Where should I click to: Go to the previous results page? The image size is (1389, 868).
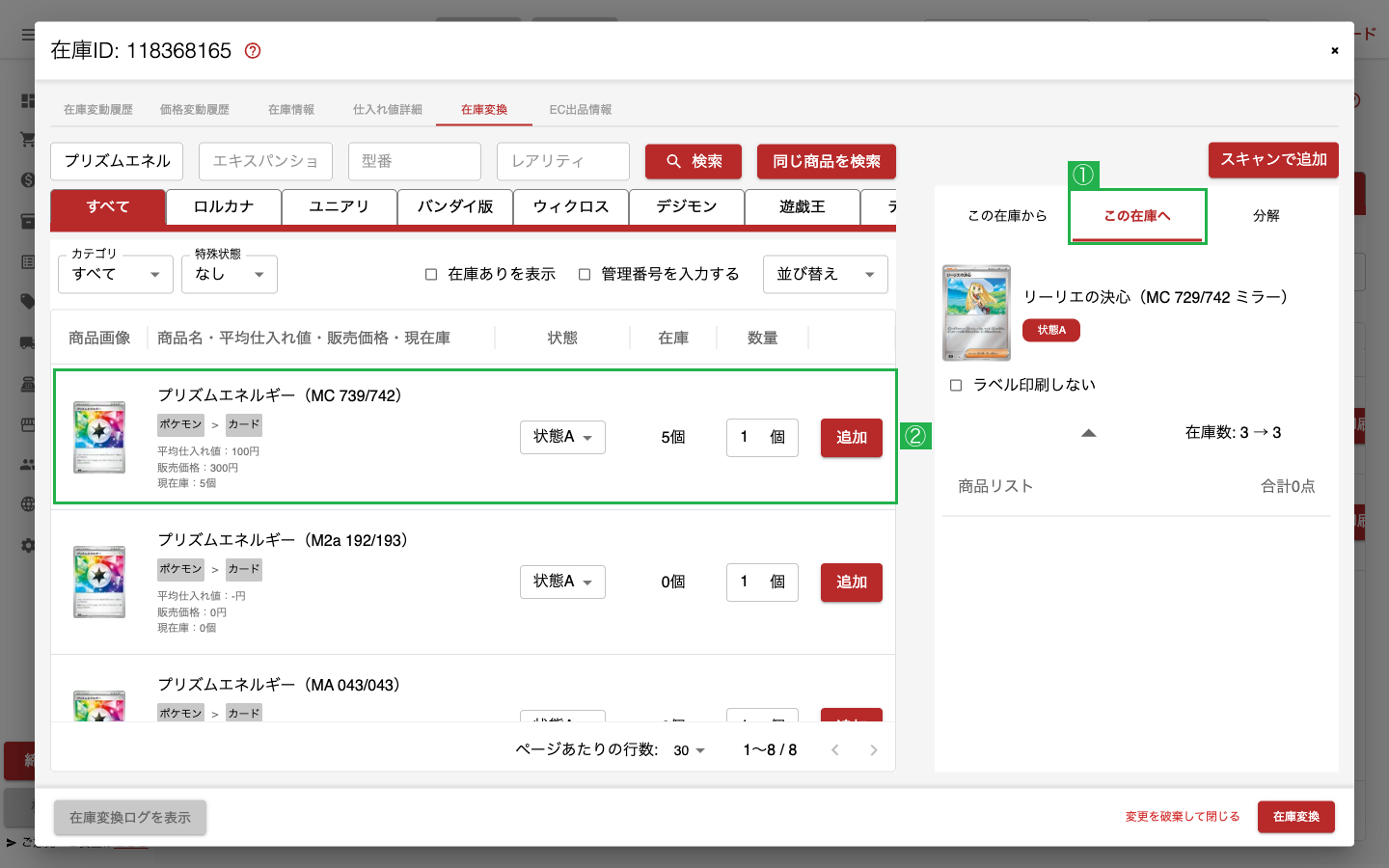tap(835, 750)
